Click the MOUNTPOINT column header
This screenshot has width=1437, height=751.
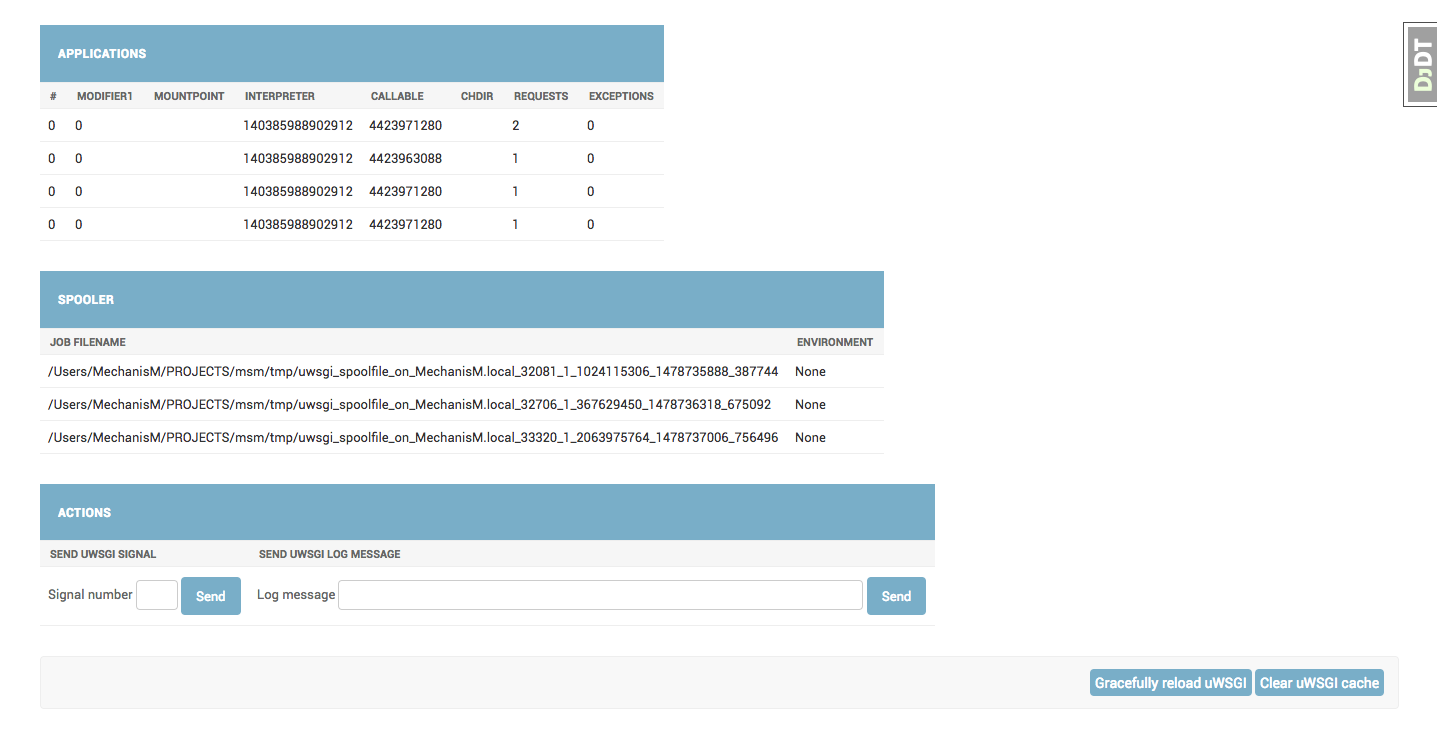pyautogui.click(x=189, y=97)
